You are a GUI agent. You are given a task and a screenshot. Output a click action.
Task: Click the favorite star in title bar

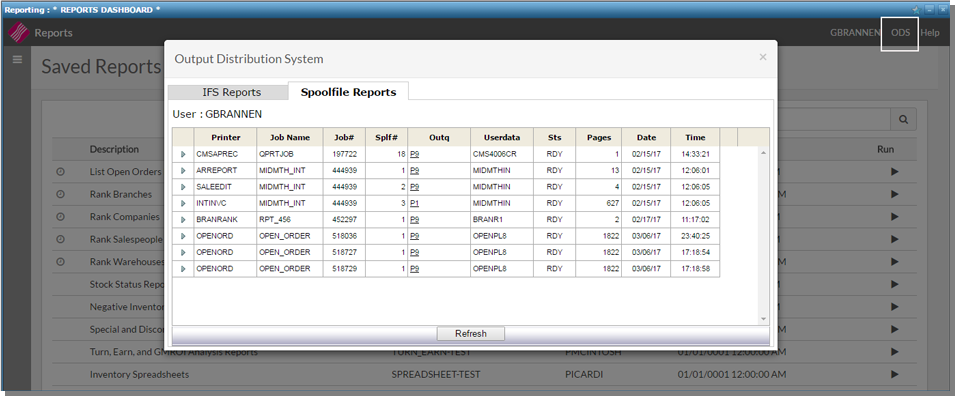pos(916,10)
